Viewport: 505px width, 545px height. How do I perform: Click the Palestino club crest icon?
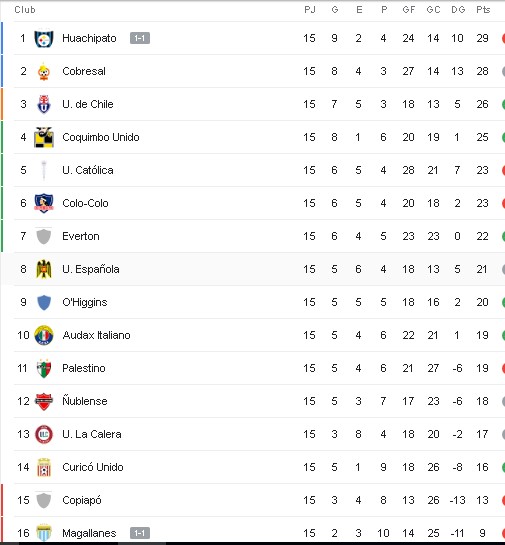point(44,368)
